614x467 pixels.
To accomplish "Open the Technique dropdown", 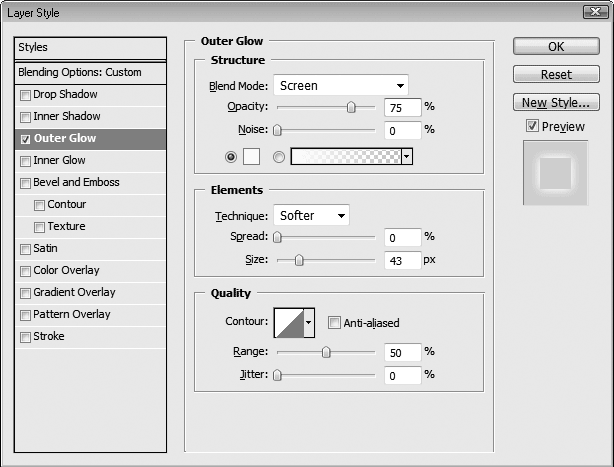I will coord(311,215).
